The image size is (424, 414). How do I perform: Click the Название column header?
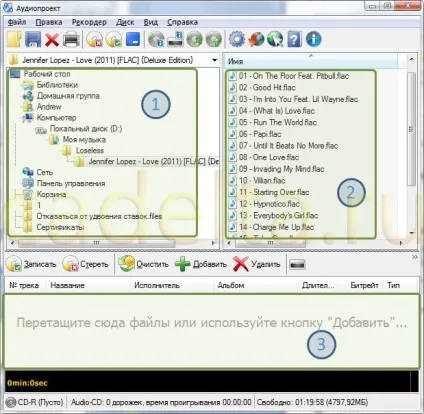(x=87, y=286)
